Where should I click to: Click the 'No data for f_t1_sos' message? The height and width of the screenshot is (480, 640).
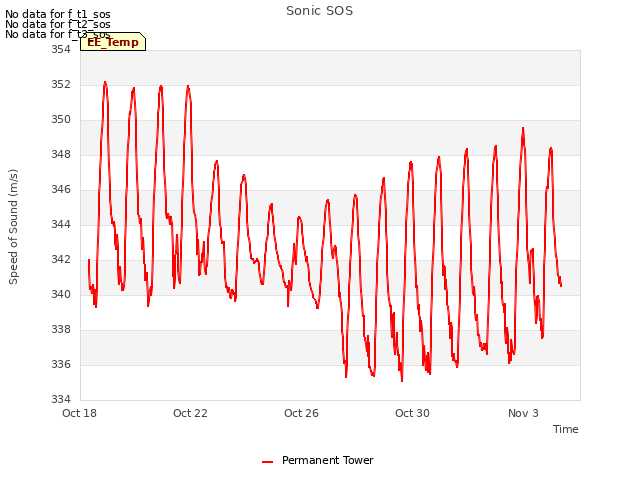58,14
